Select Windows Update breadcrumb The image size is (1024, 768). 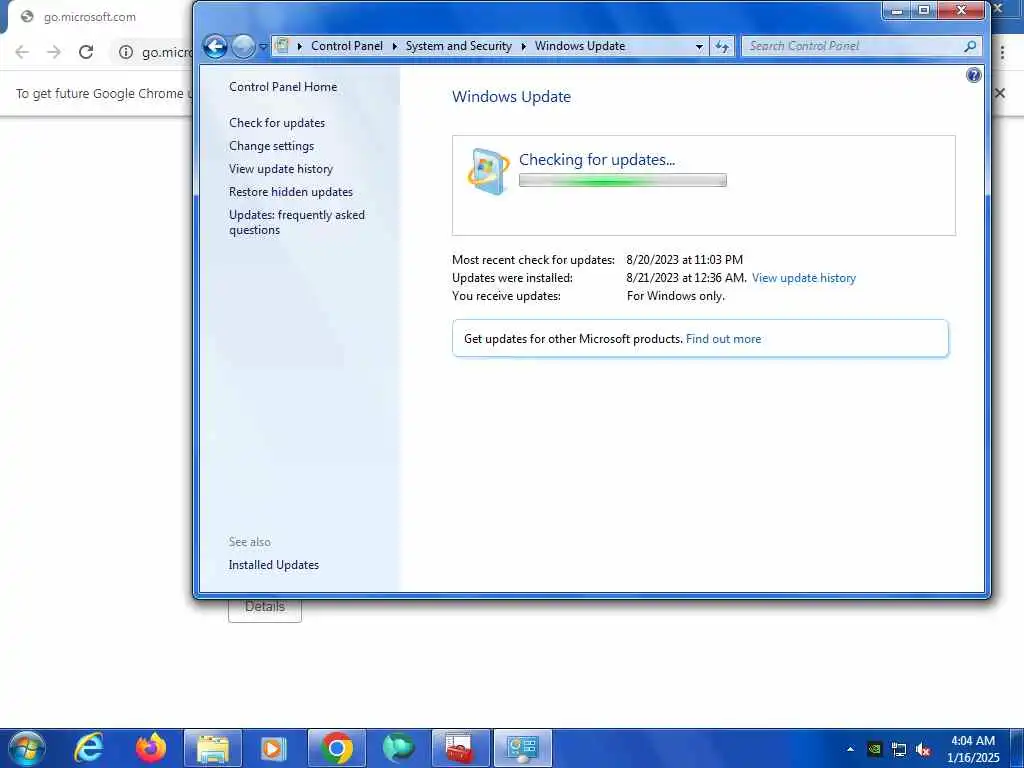(580, 46)
